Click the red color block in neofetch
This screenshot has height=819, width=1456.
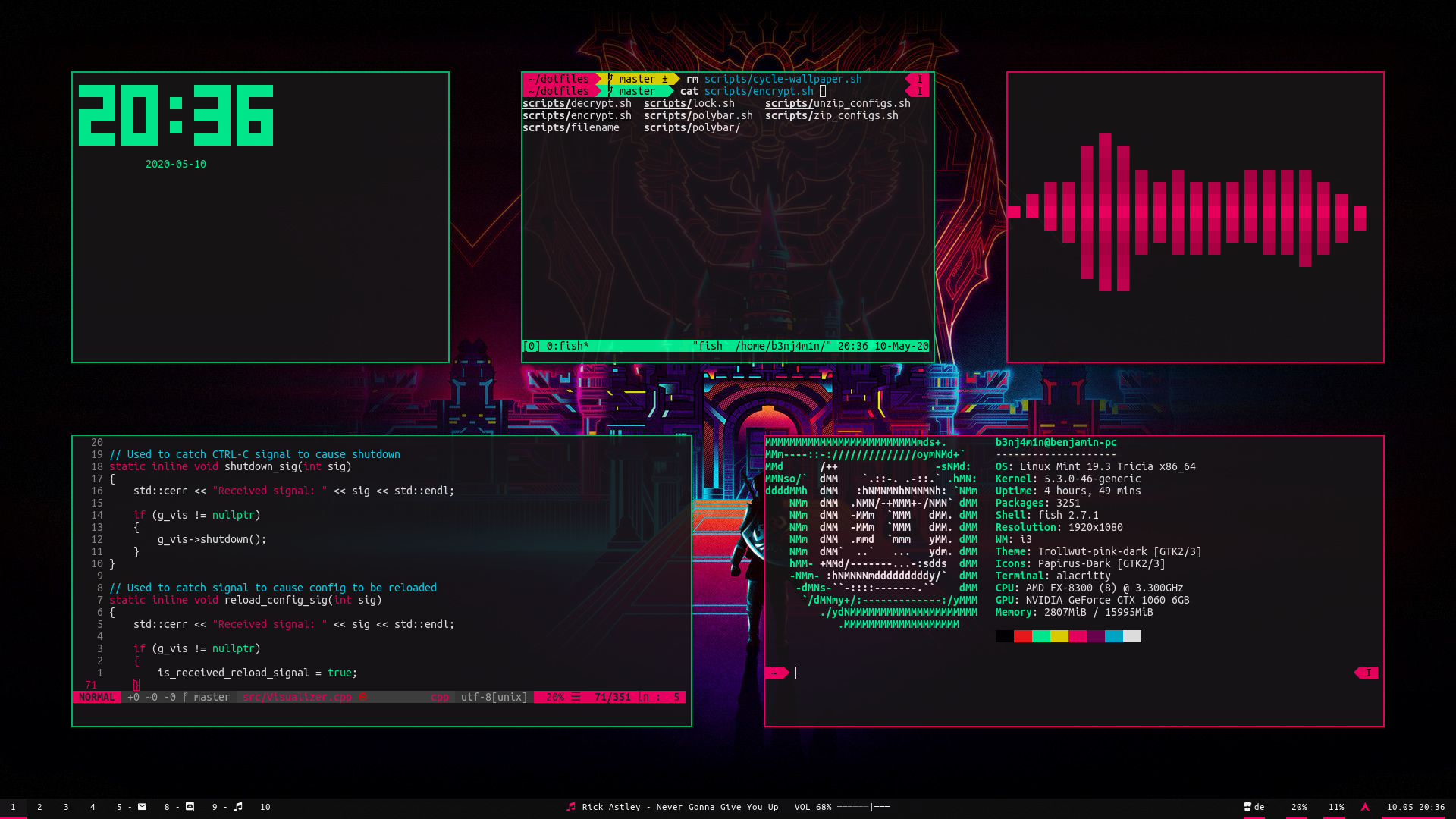click(1023, 636)
